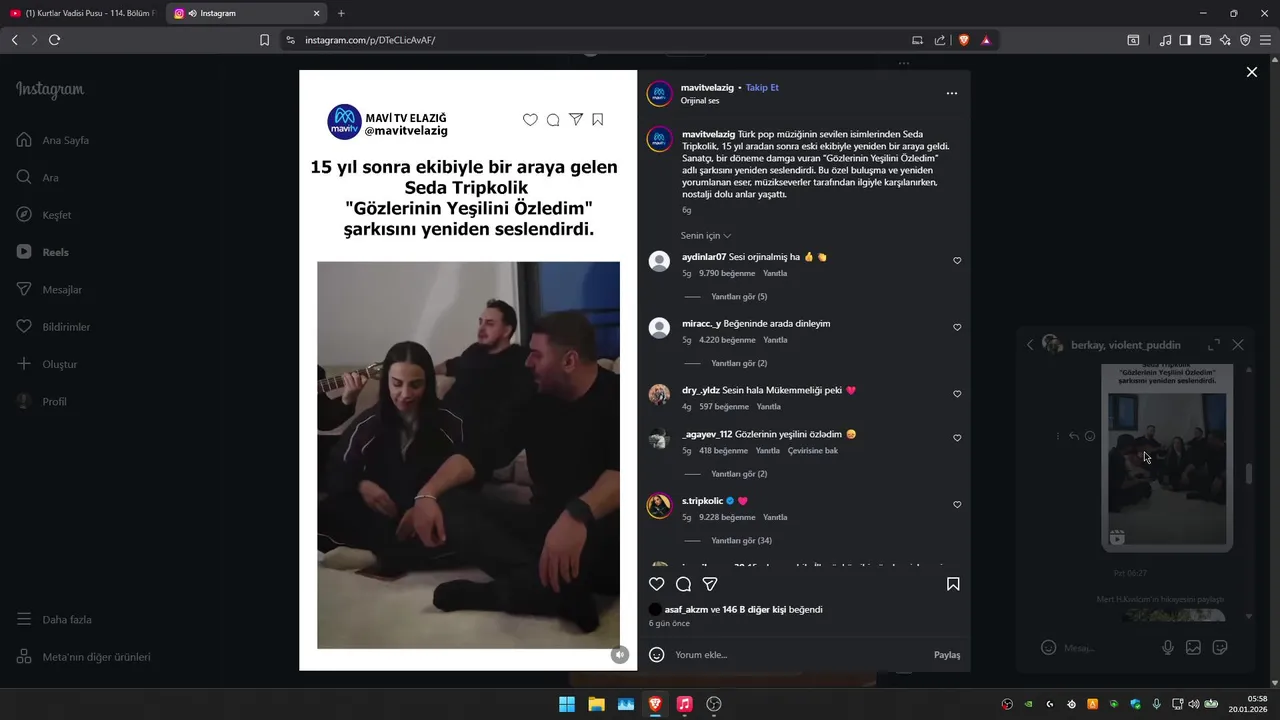Like aydinlar07's comment

pyautogui.click(x=957, y=261)
